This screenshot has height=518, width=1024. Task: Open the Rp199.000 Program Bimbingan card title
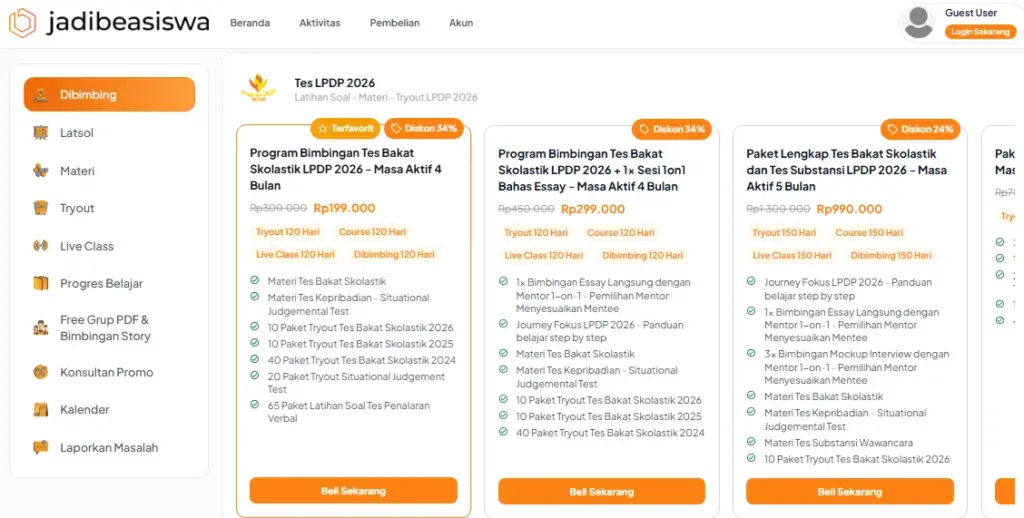[x=346, y=169]
